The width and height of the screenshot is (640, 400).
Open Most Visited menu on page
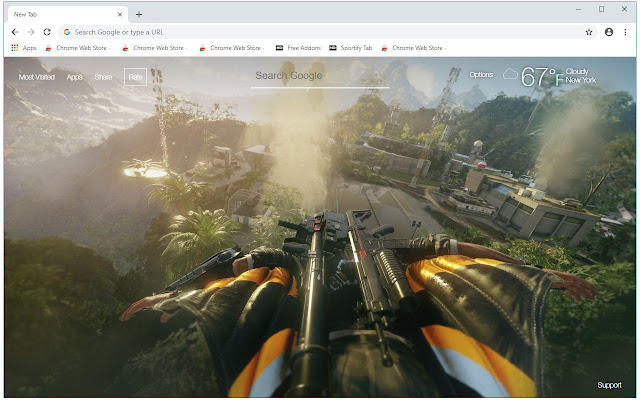37,77
